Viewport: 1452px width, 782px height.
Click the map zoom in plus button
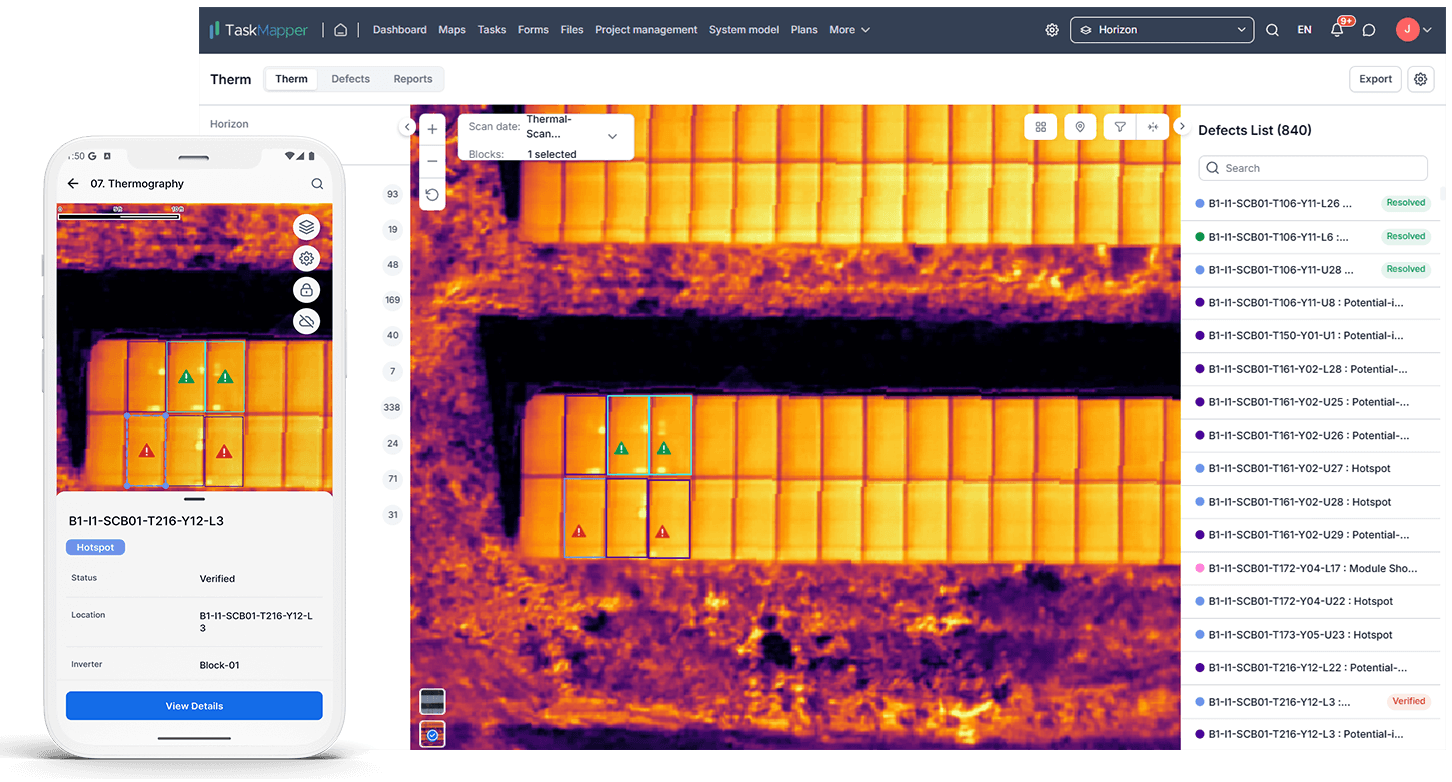(432, 129)
